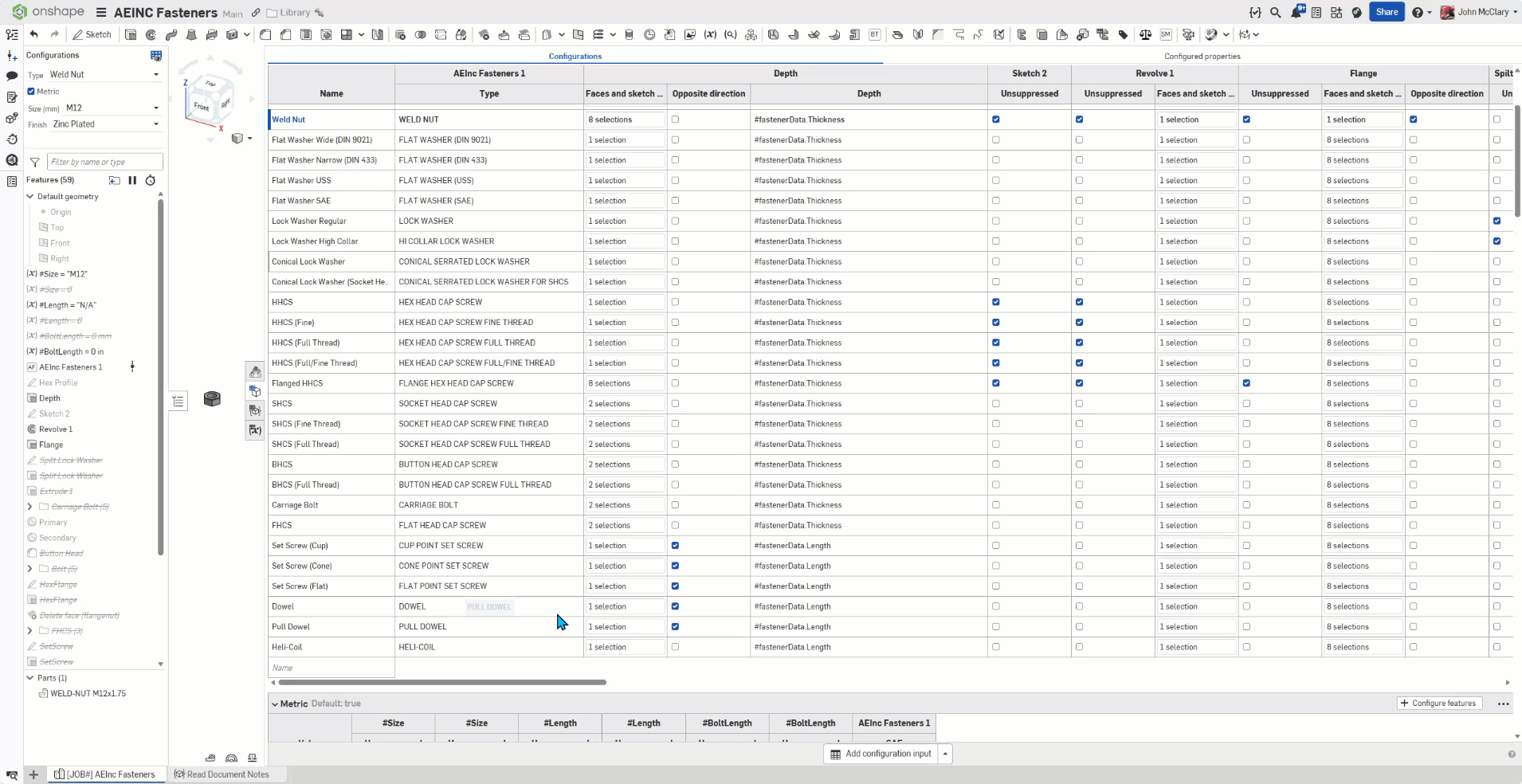Select the Revolve tool in the toolbar
This screenshot has width=1522, height=784.
[x=151, y=34]
